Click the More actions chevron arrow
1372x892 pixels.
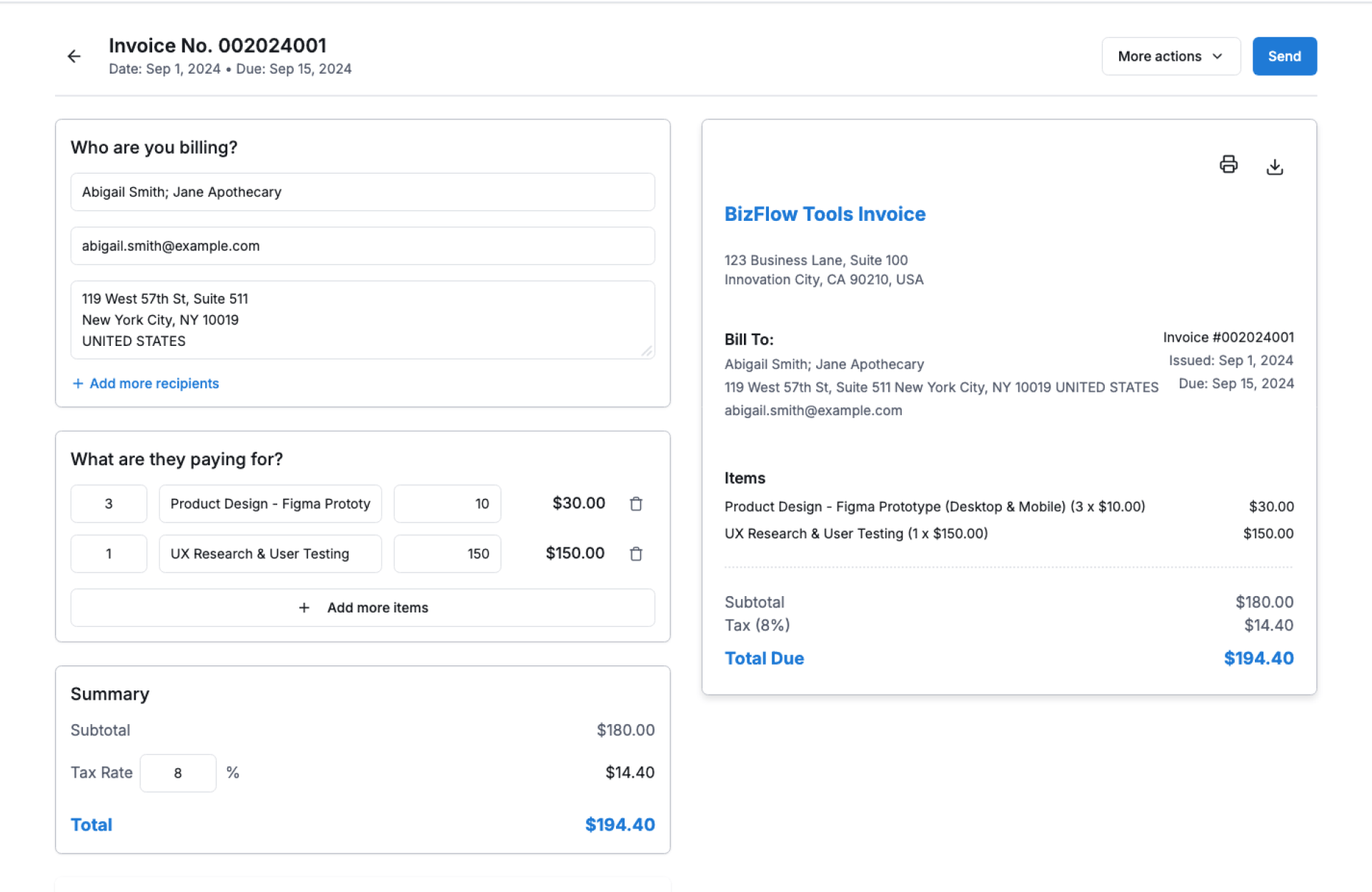pos(1217,56)
